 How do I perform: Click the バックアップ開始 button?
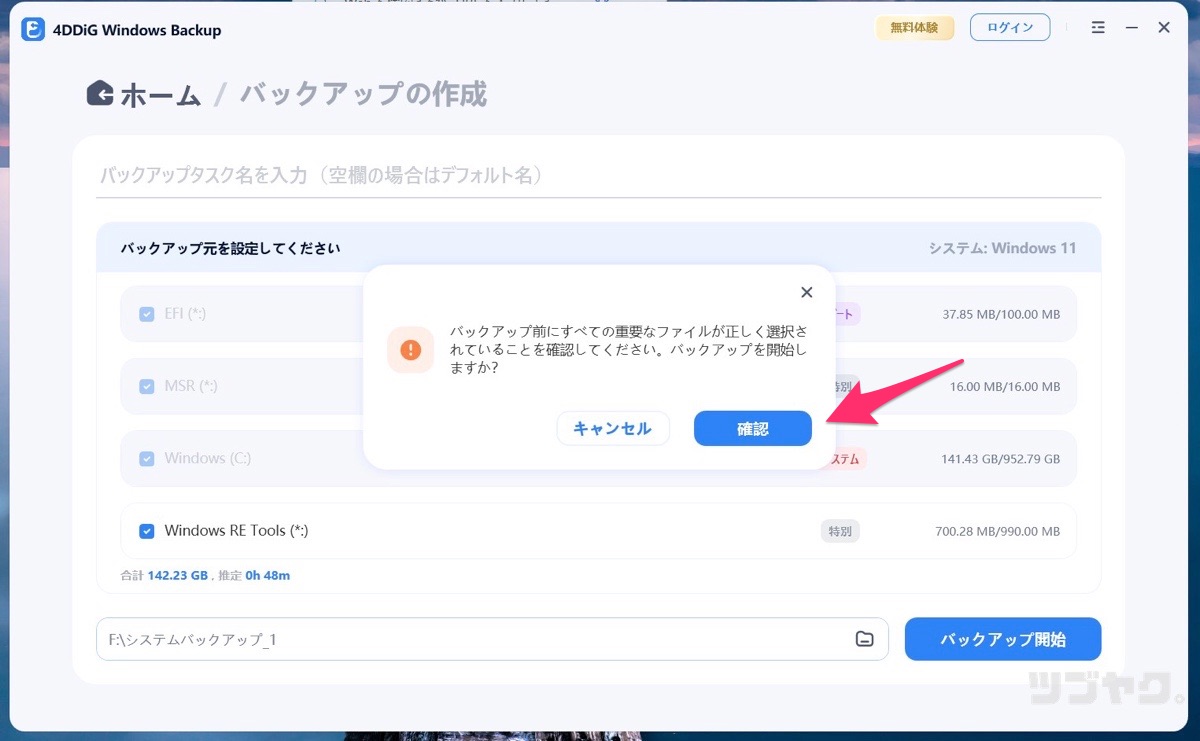[x=1002, y=639]
